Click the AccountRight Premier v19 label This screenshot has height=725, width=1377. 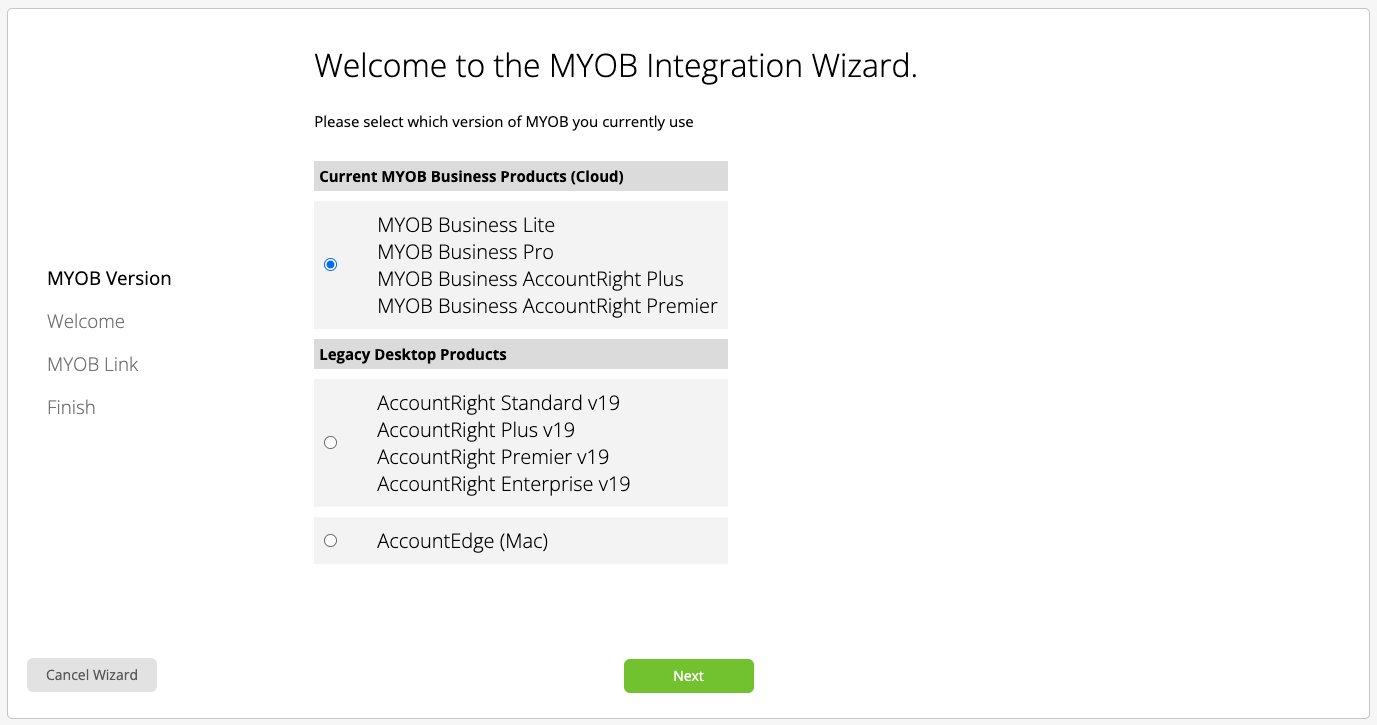[x=491, y=457]
